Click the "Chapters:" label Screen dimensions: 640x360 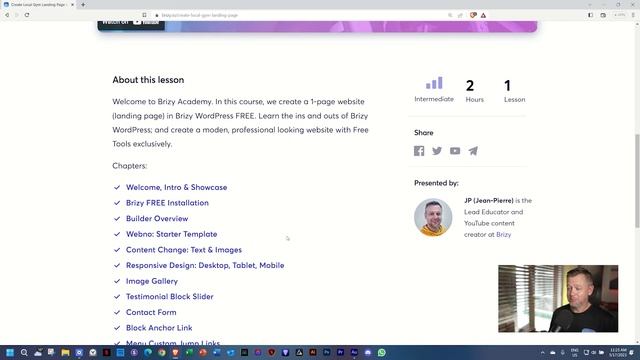(x=130, y=166)
